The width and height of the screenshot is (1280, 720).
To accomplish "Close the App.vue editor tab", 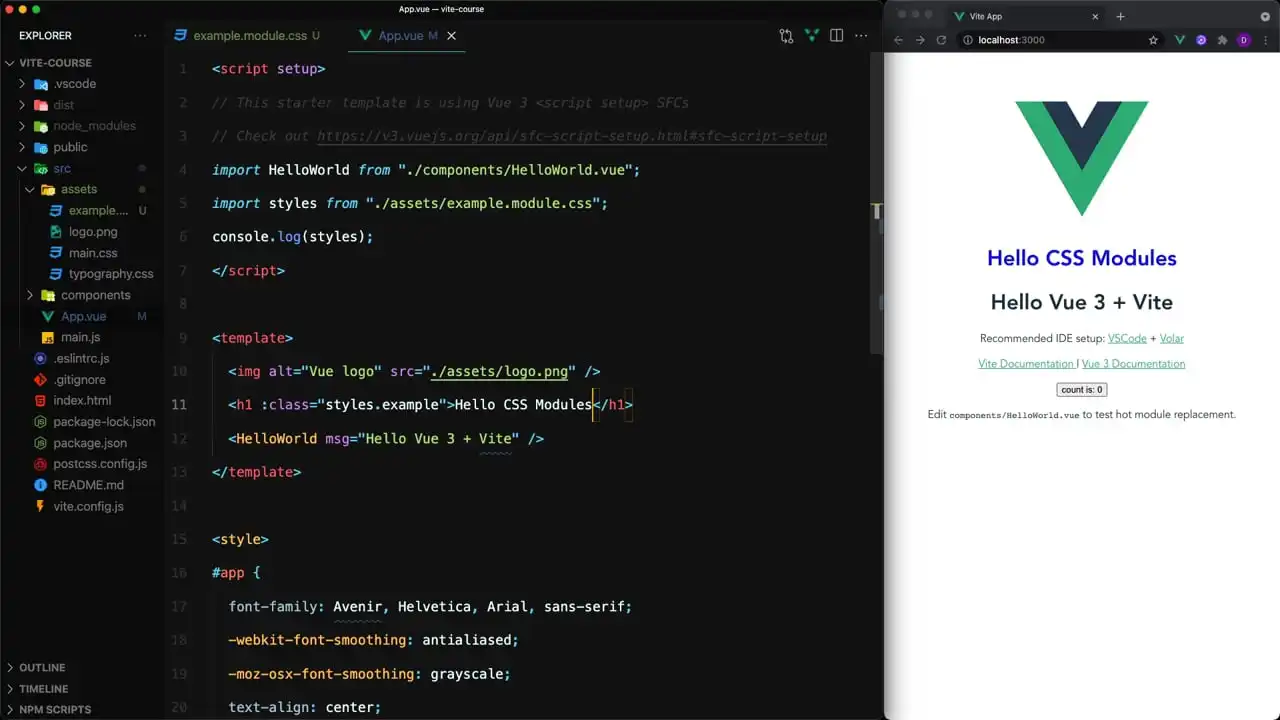I will [451, 36].
